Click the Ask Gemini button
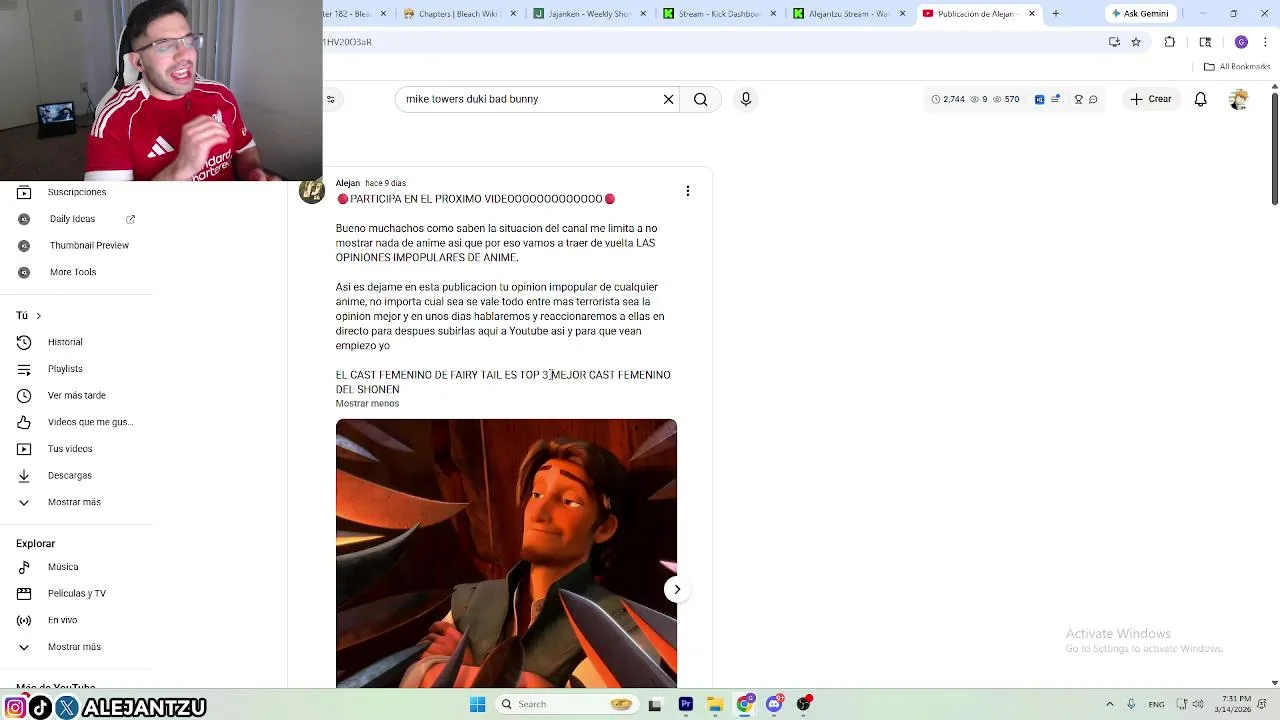Viewport: 1280px width, 720px height. [x=1140, y=14]
